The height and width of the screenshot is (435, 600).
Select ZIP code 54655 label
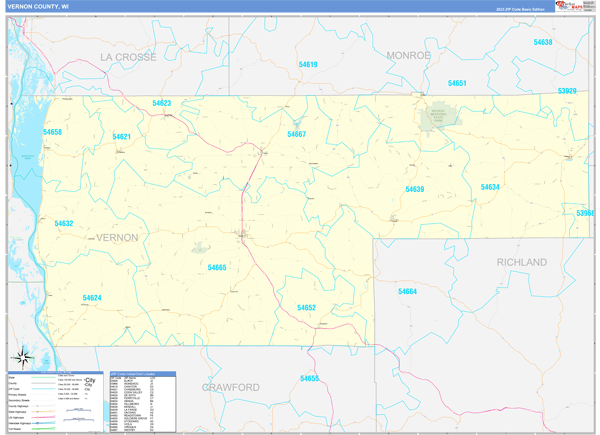(309, 378)
